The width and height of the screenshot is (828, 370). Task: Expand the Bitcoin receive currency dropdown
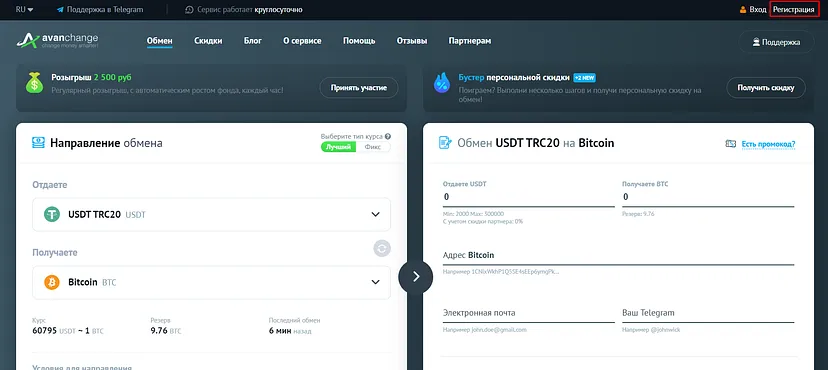coord(375,282)
